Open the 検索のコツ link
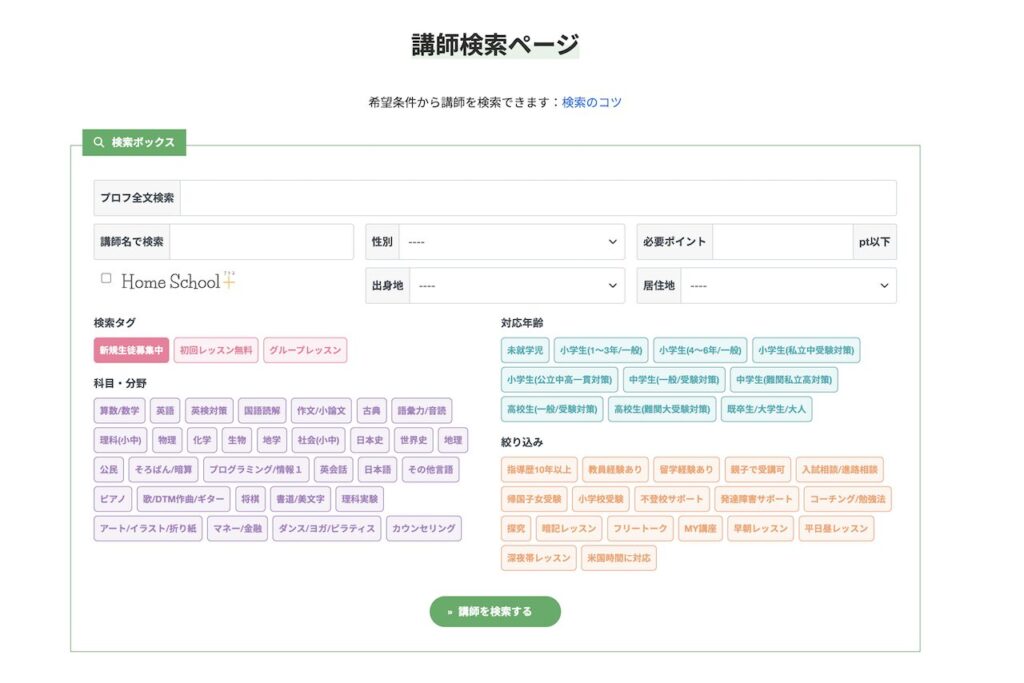1024x683 pixels. click(592, 102)
